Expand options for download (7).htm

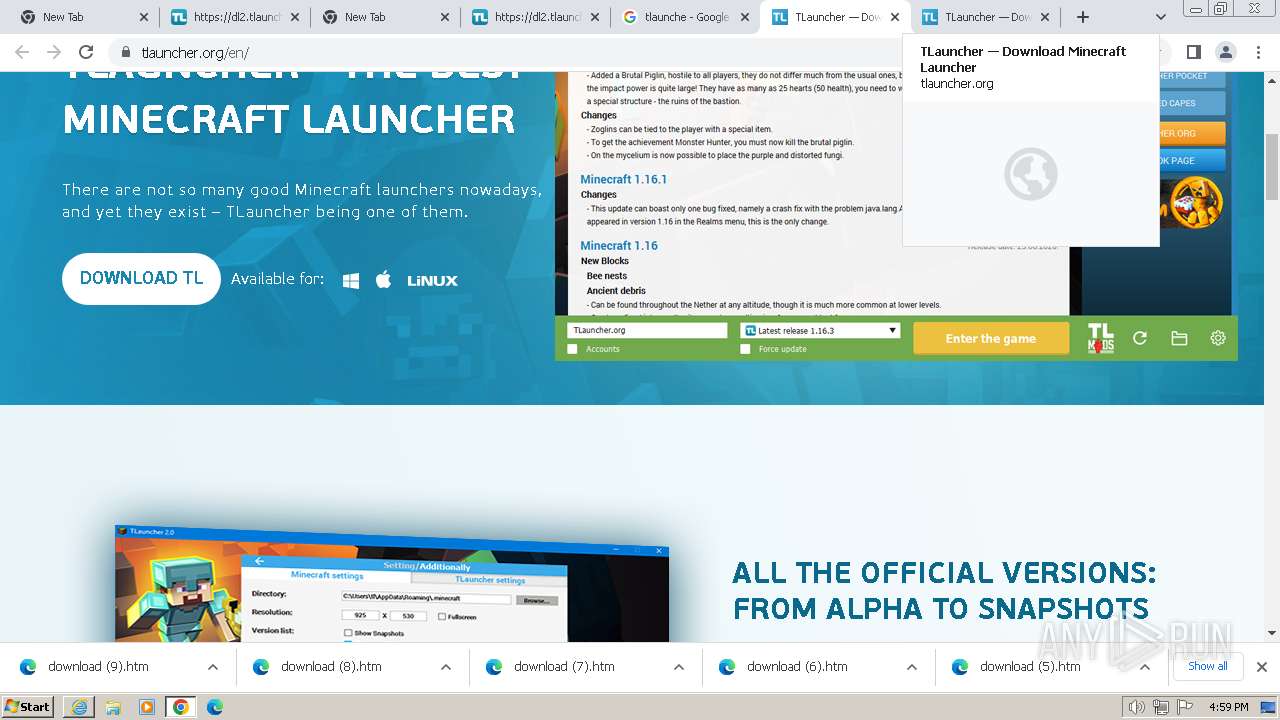pyautogui.click(x=679, y=667)
